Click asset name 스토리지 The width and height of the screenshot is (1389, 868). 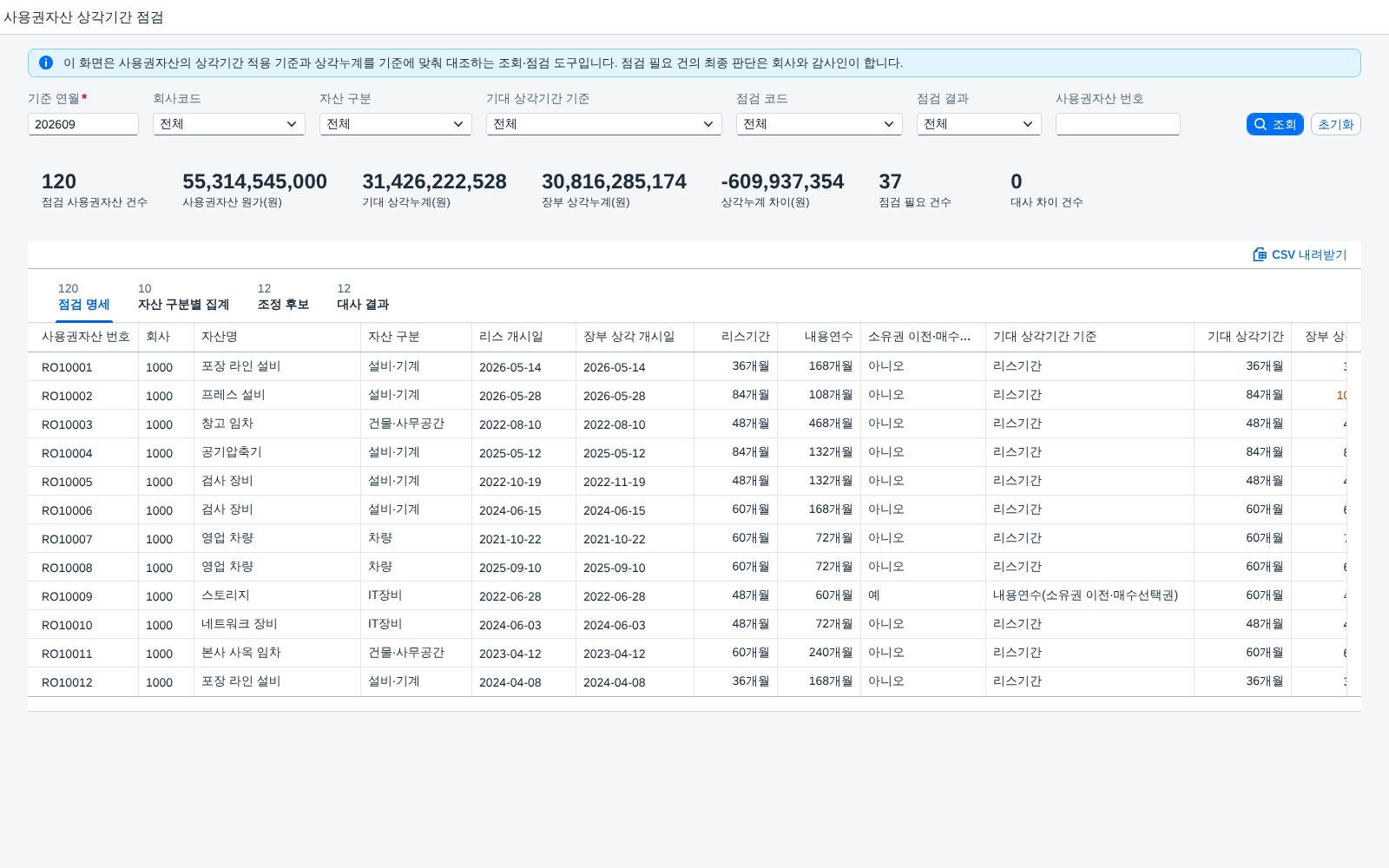pos(226,595)
